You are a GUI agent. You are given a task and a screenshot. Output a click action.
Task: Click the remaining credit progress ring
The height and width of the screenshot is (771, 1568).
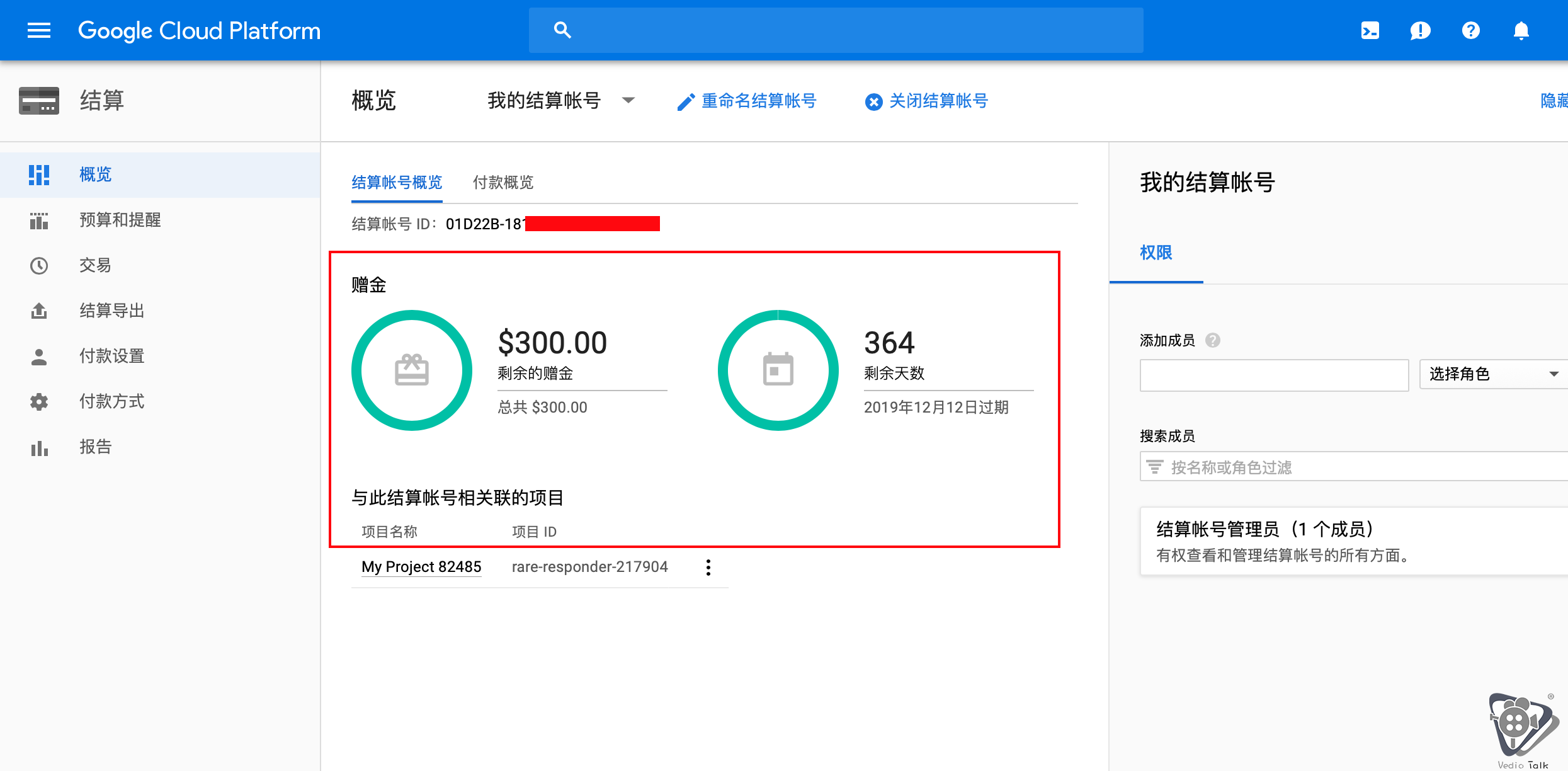click(412, 370)
